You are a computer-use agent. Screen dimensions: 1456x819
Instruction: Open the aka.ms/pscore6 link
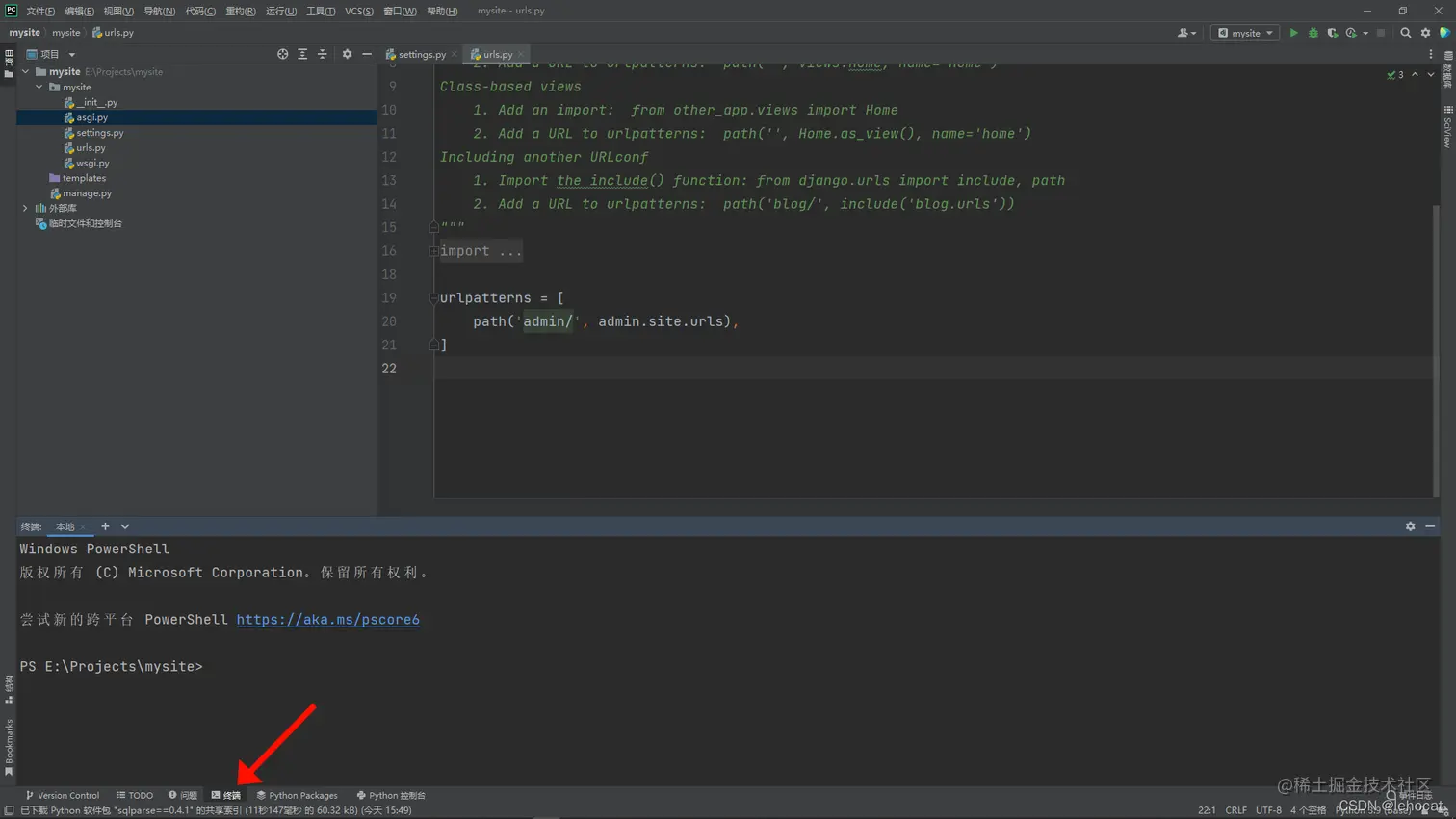[328, 620]
